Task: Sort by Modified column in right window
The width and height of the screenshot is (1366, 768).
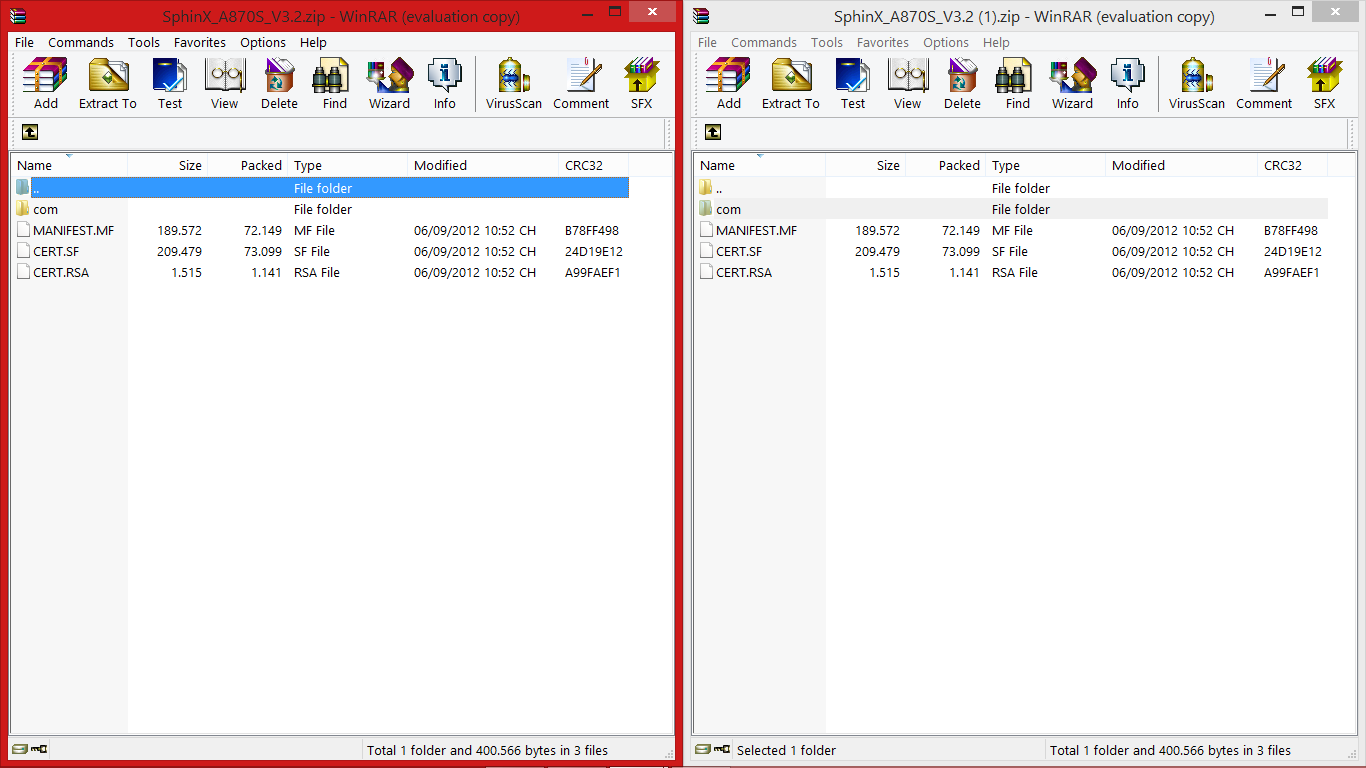Action: pos(1181,165)
